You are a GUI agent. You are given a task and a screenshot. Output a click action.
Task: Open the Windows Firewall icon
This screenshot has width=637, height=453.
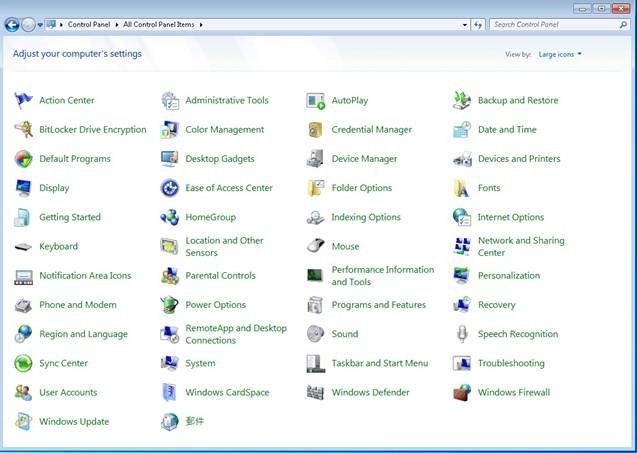point(462,392)
